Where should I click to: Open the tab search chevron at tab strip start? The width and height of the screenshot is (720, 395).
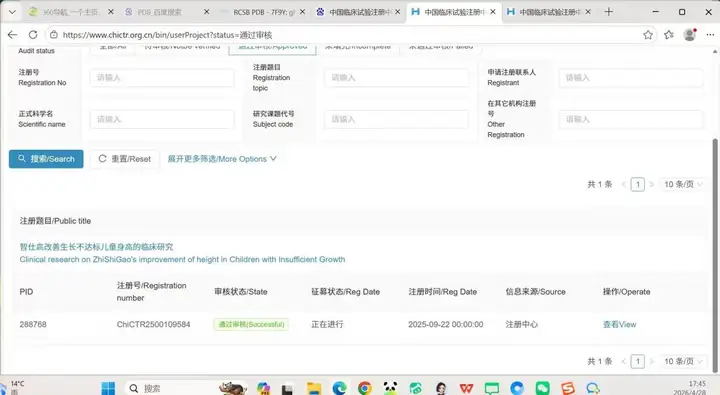12,12
